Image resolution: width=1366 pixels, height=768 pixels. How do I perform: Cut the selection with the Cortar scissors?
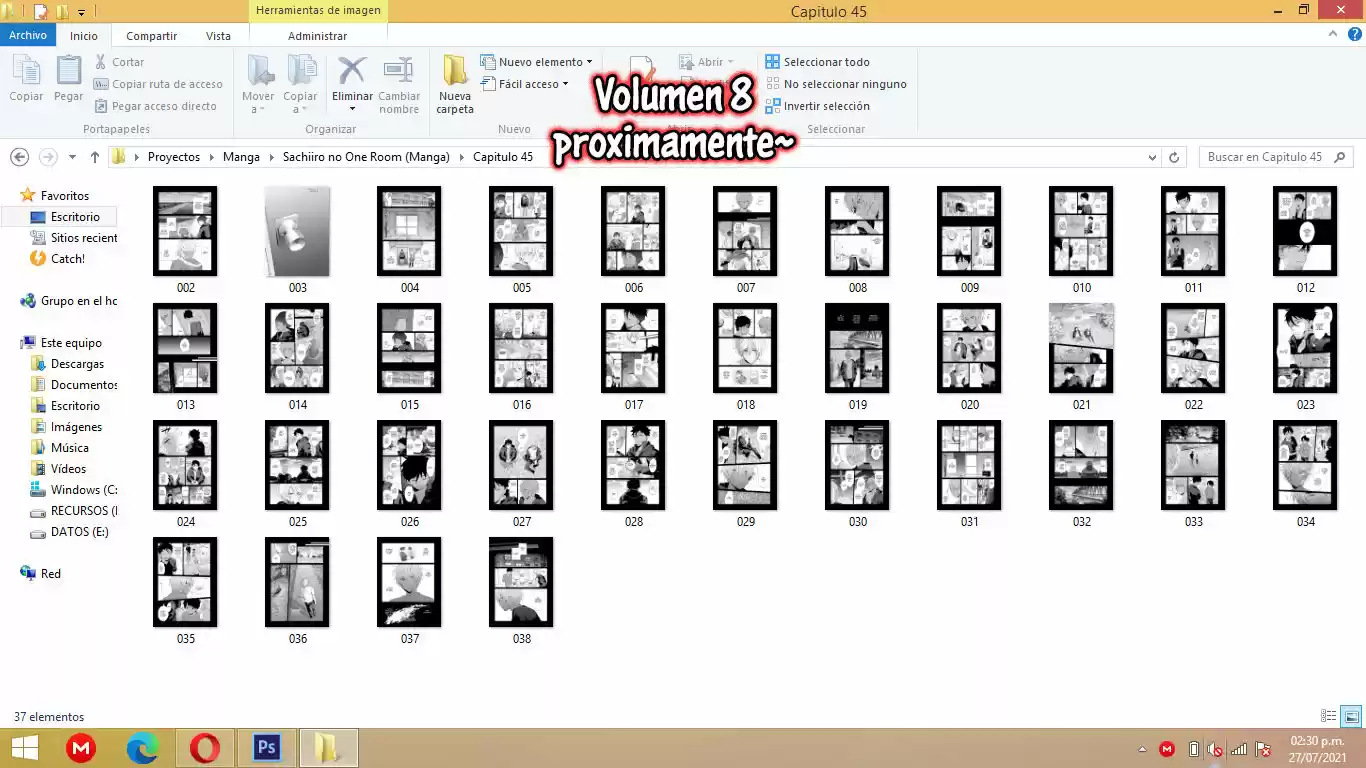[120, 62]
